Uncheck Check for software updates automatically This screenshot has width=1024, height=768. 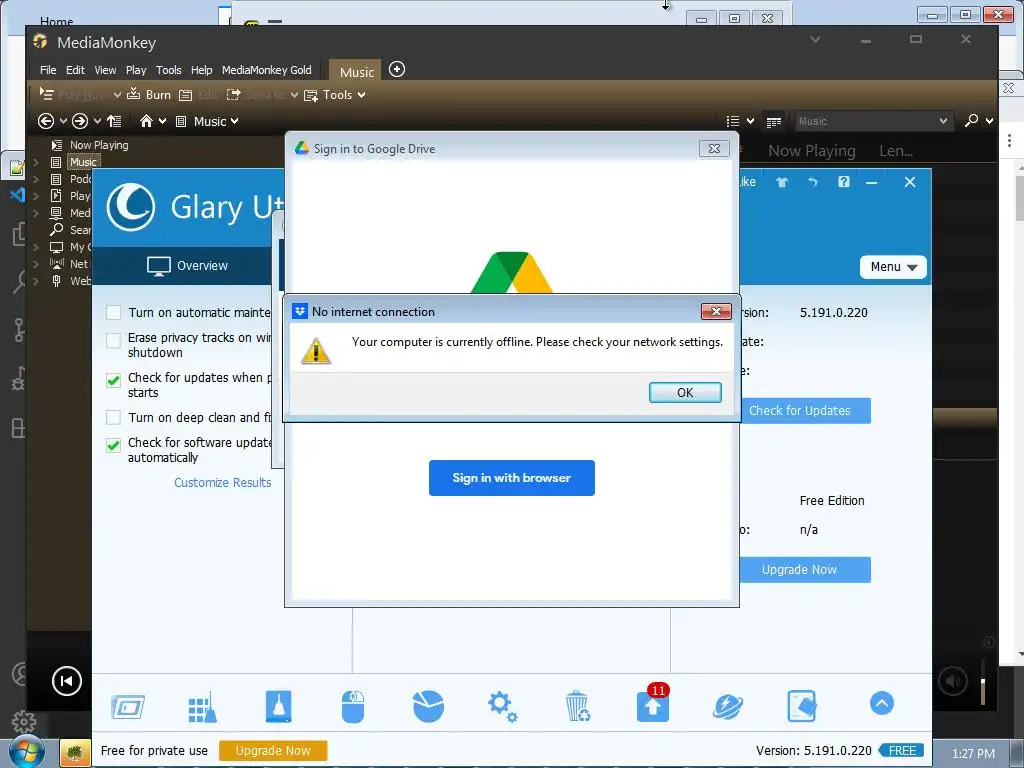point(114,445)
